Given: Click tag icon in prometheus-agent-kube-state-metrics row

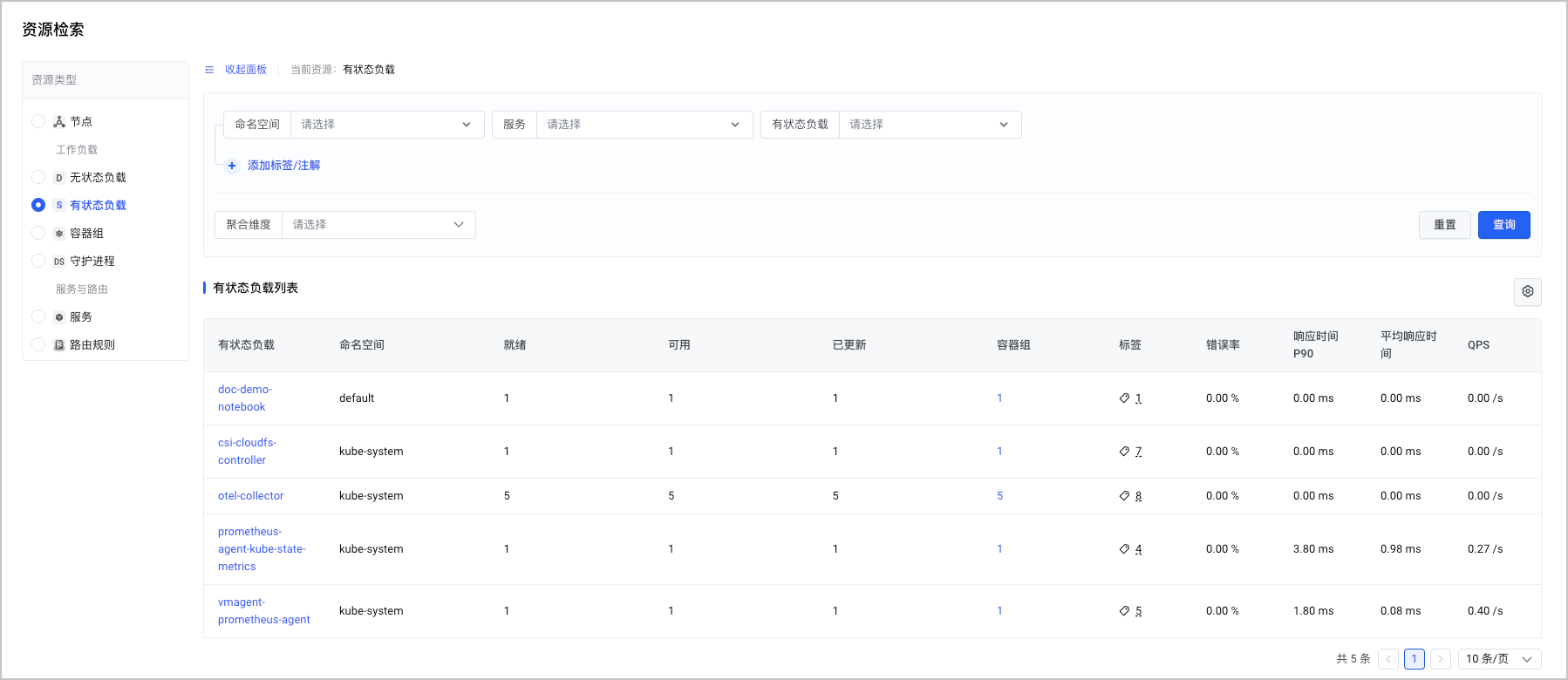Looking at the screenshot, I should click(x=1124, y=549).
